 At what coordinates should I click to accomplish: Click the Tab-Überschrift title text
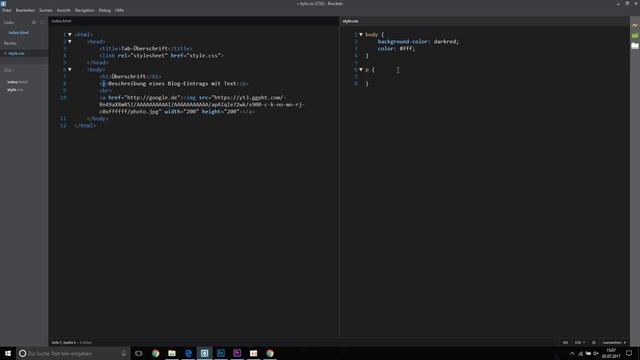(144, 49)
